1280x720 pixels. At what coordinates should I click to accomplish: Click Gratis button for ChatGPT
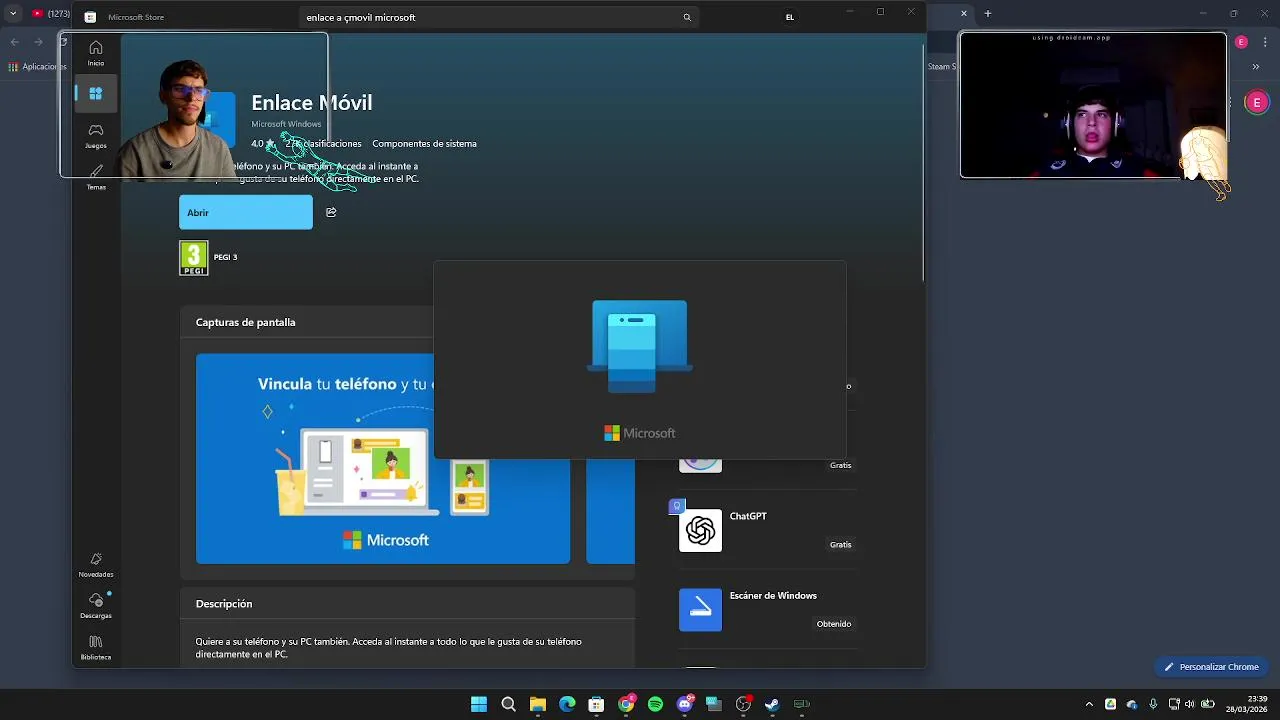840,545
